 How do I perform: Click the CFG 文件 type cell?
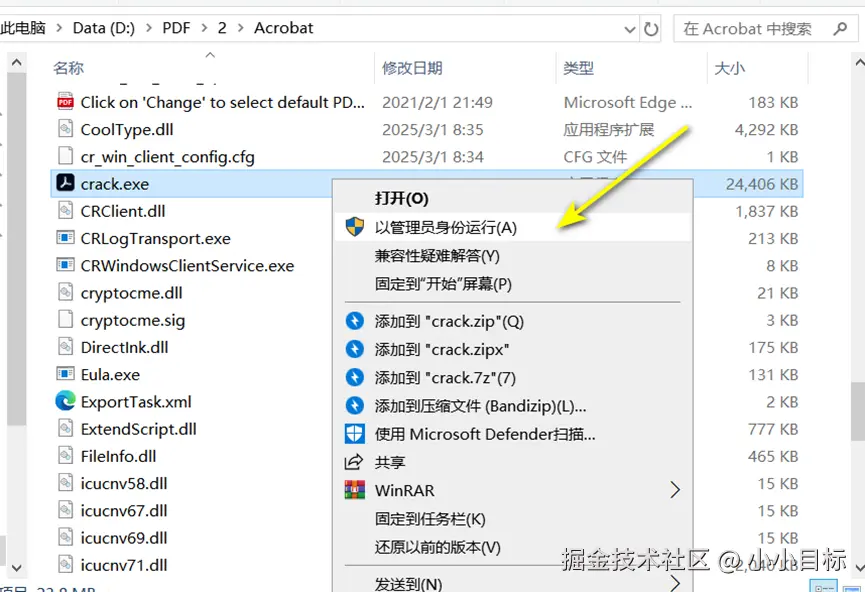pos(595,157)
